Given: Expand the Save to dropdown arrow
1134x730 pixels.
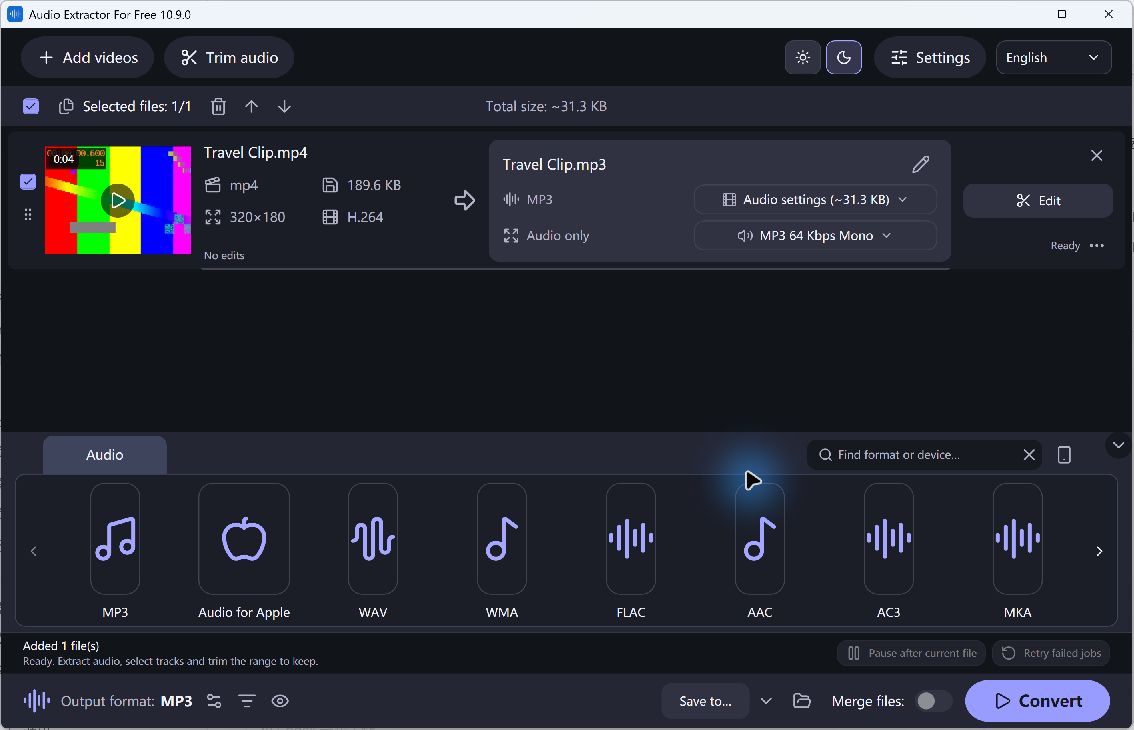Looking at the screenshot, I should tap(766, 701).
